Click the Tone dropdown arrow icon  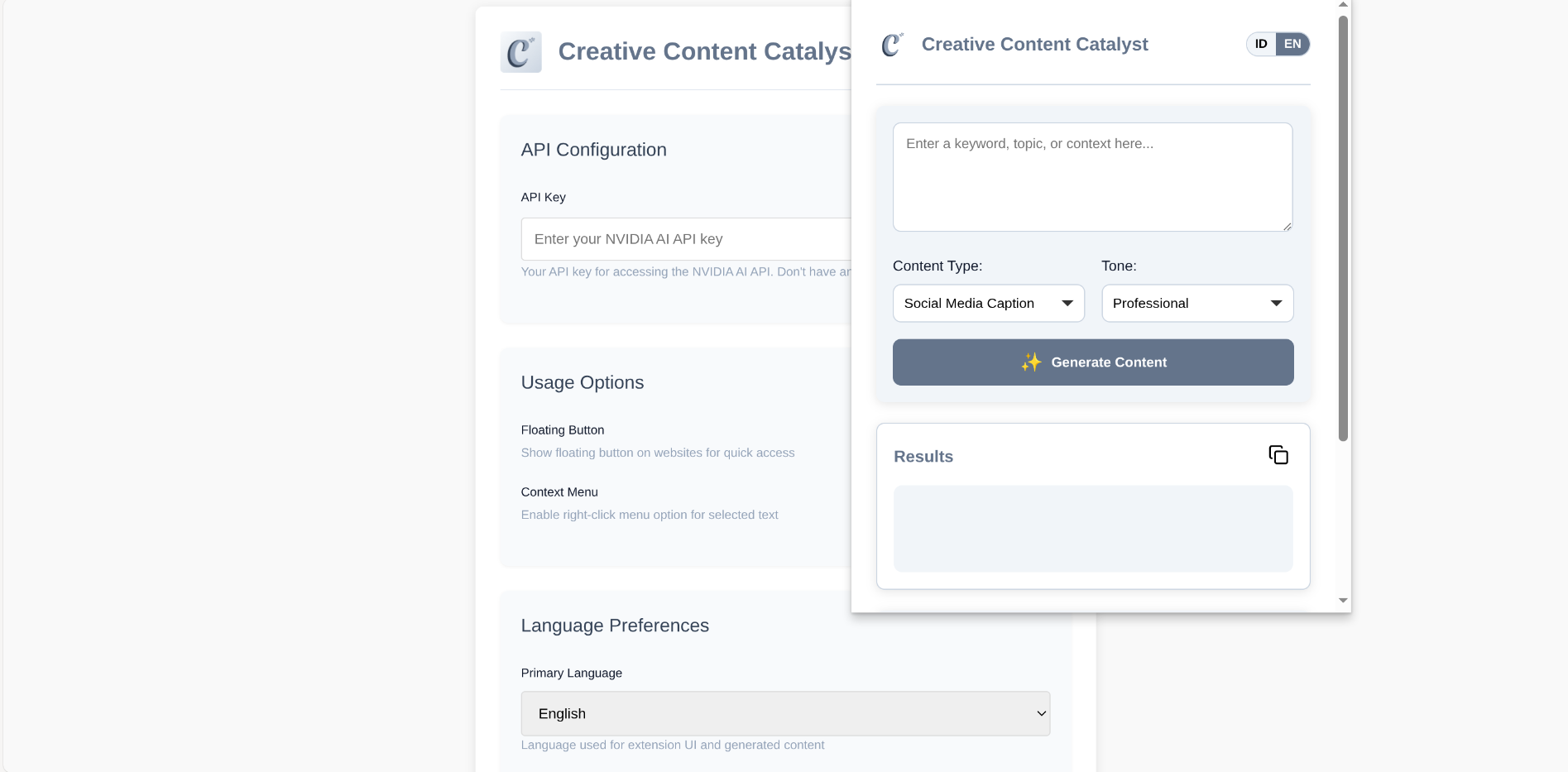pyautogui.click(x=1276, y=303)
